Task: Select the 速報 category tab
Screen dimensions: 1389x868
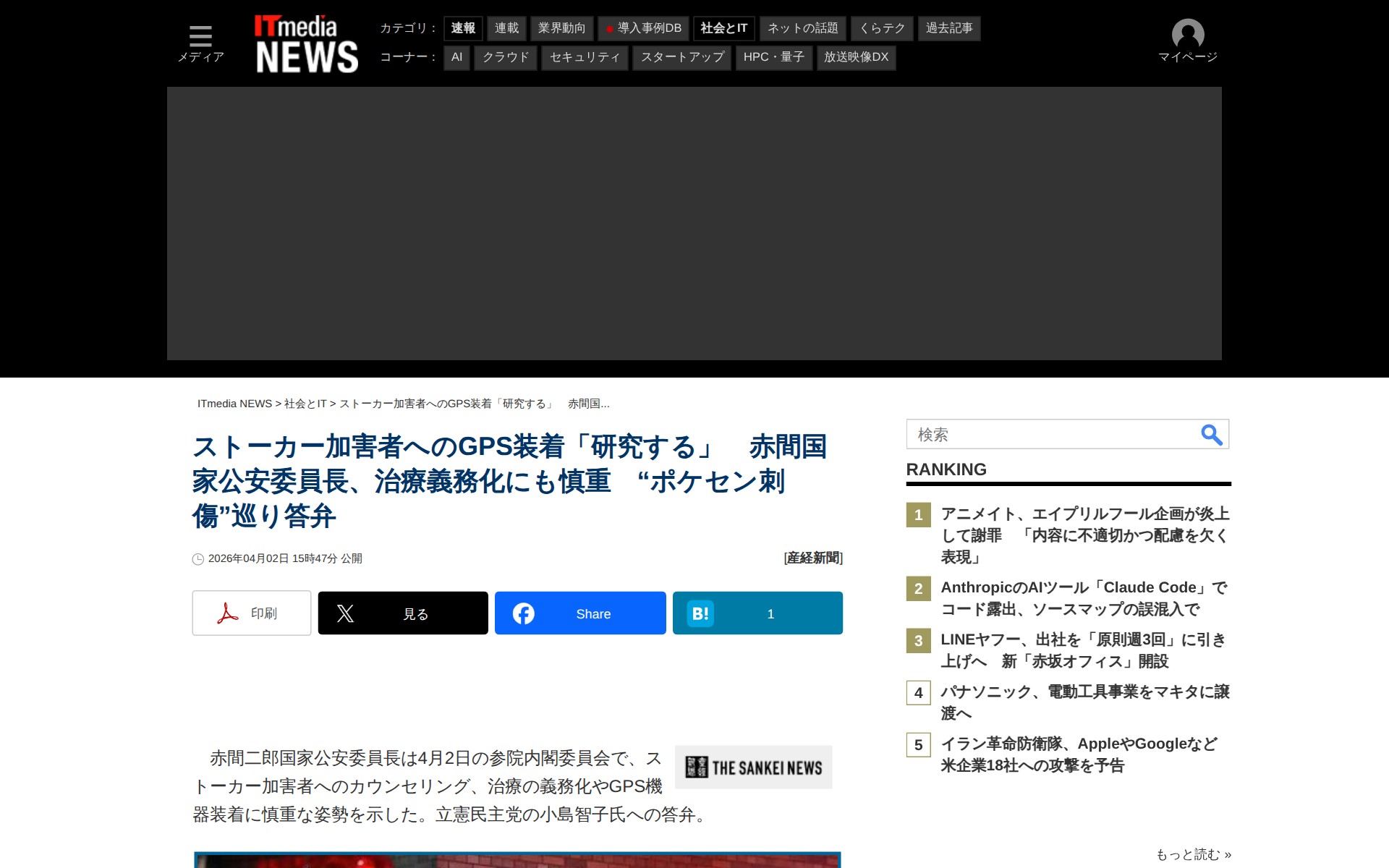Action: point(463,28)
